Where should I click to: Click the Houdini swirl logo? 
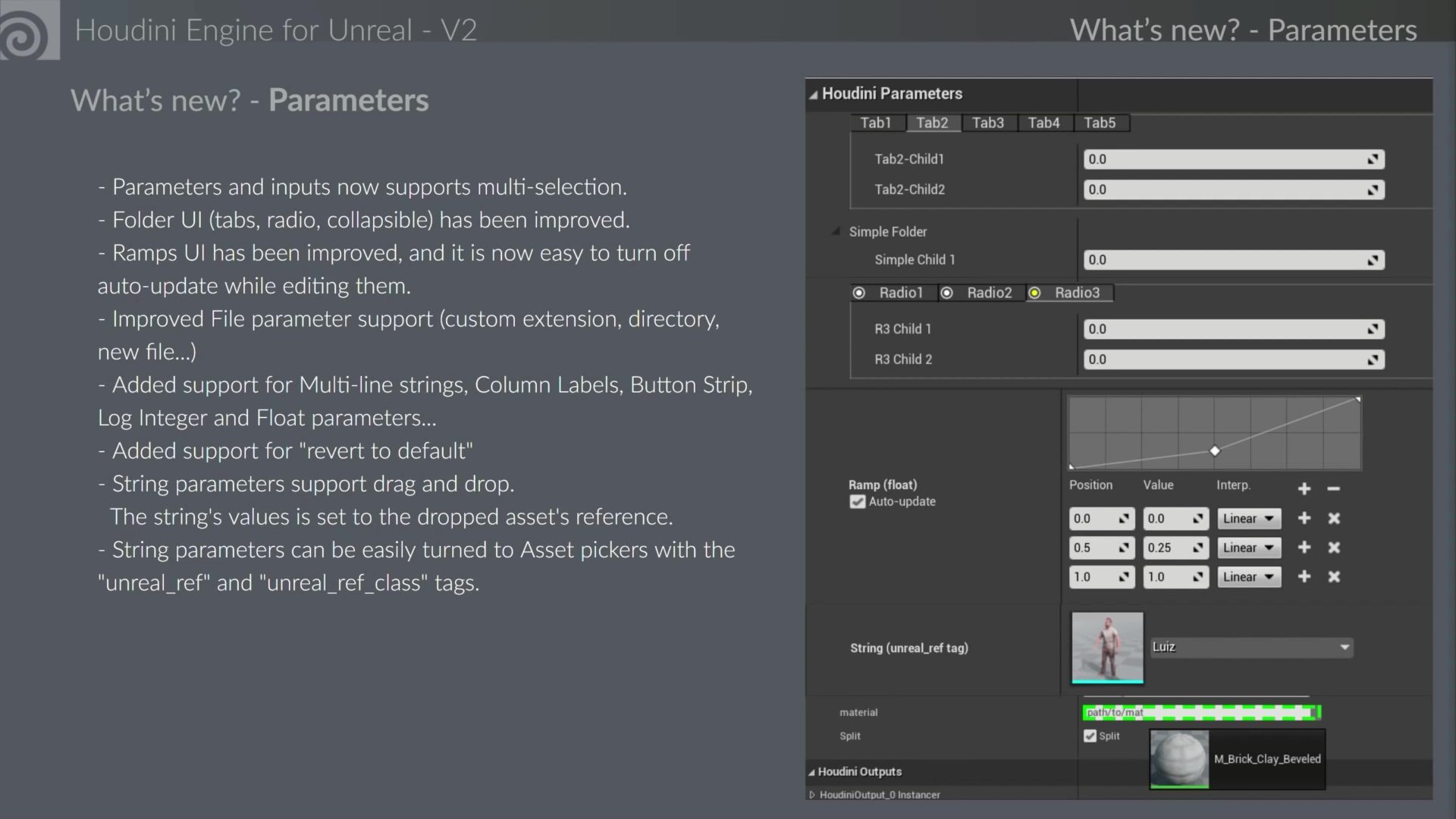[29, 30]
